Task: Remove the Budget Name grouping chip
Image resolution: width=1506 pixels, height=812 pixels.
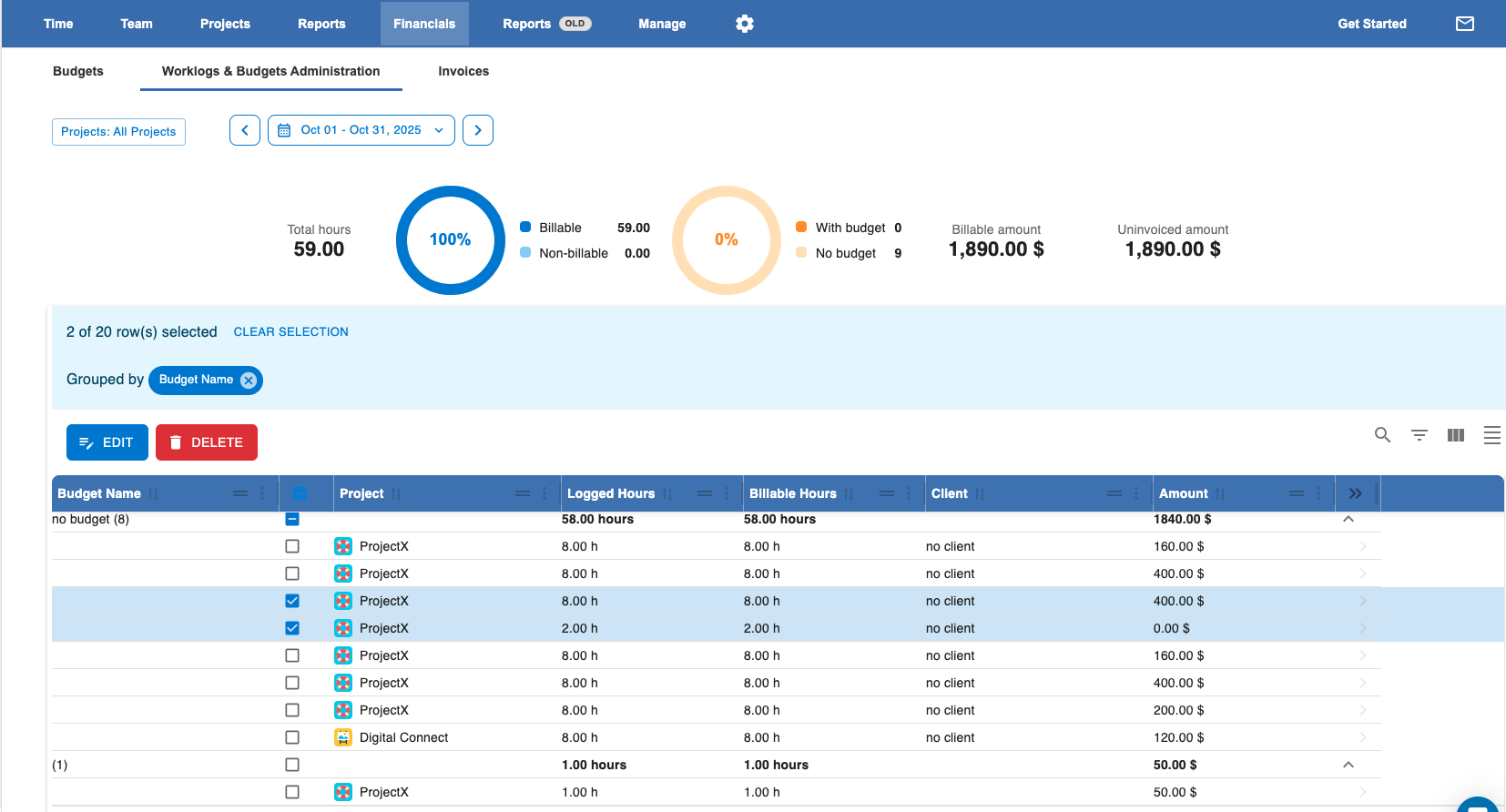Action: point(249,381)
